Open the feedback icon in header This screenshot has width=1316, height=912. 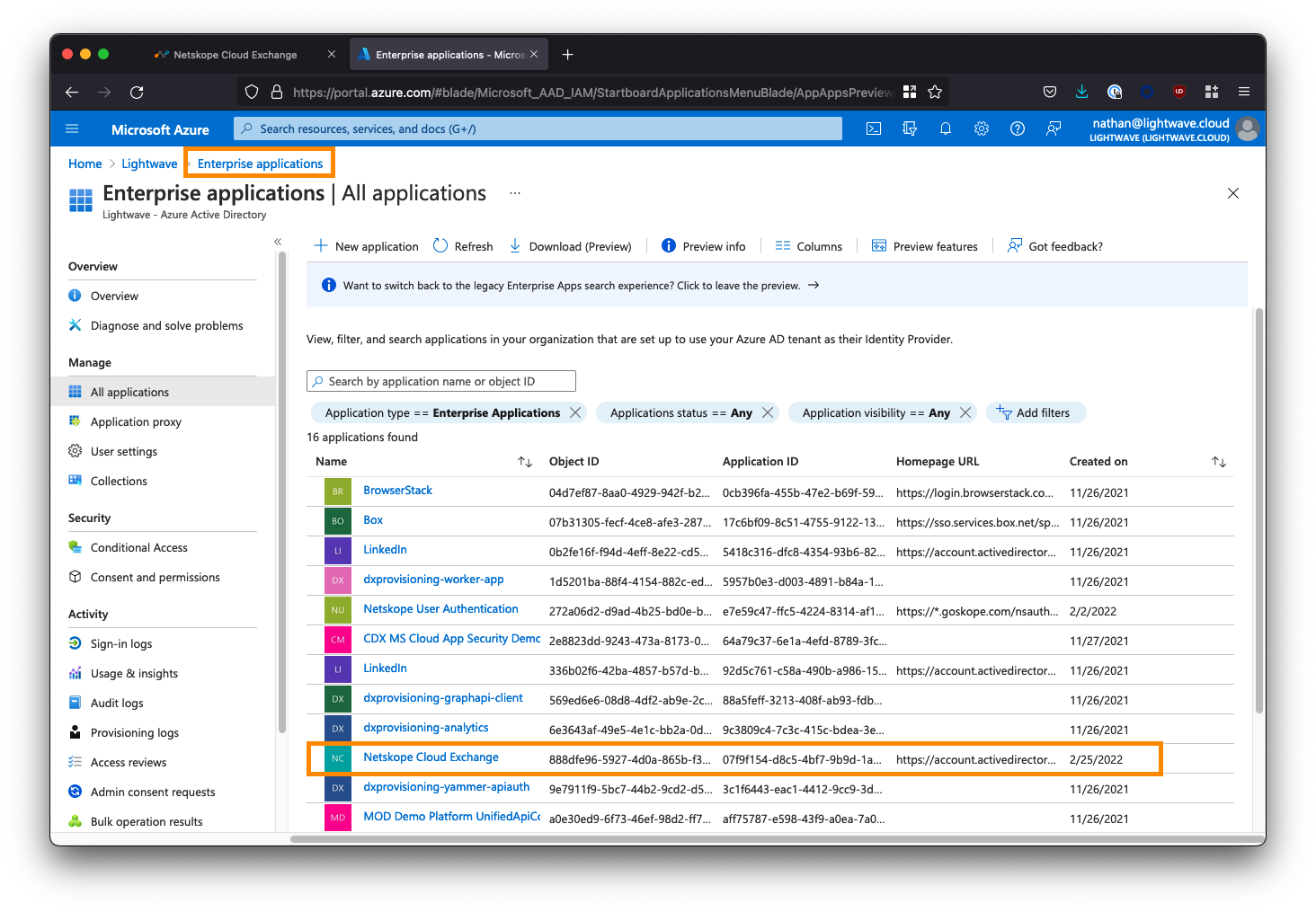pos(1053,129)
